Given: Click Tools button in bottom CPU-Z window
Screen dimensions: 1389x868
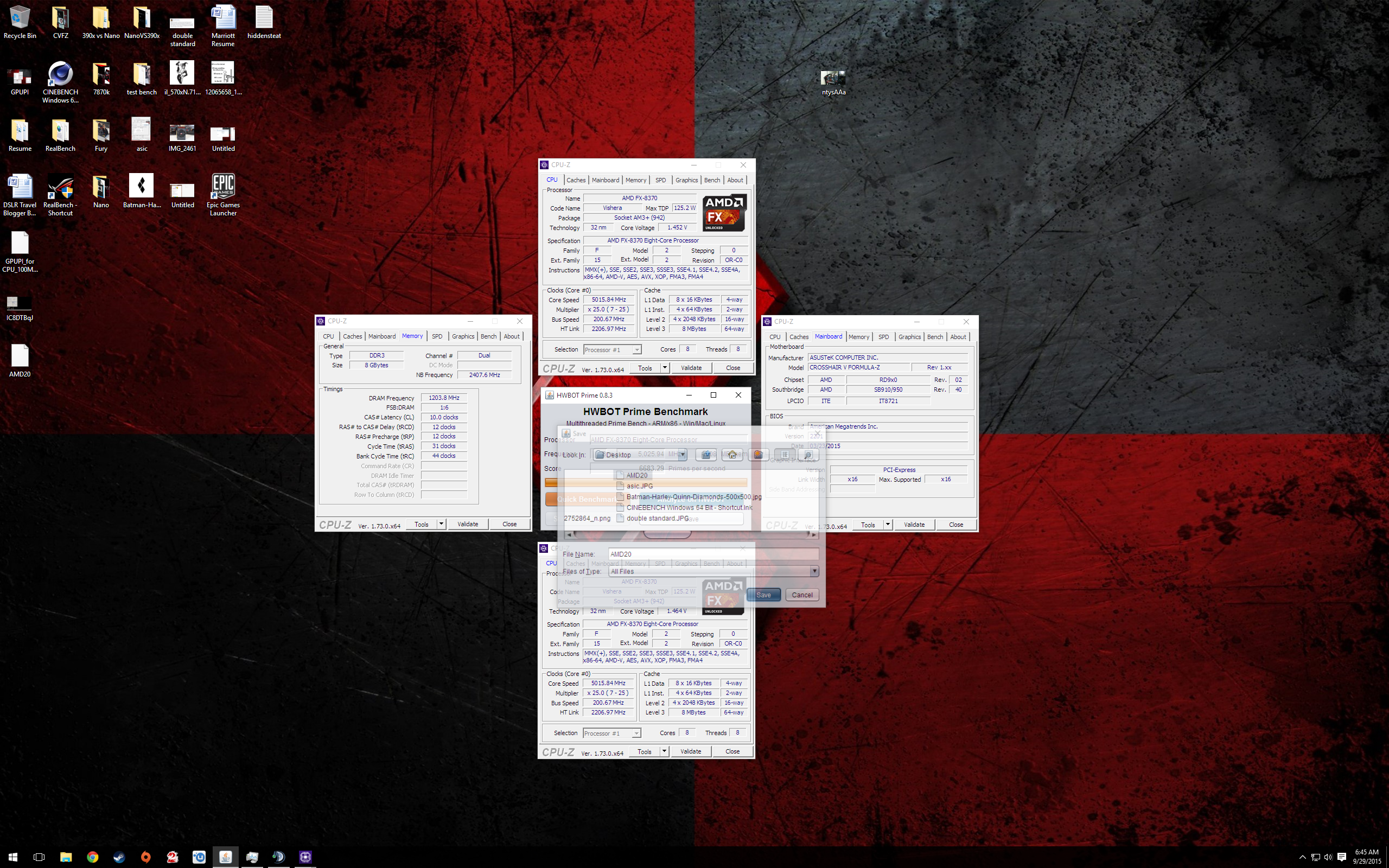Looking at the screenshot, I should point(645,751).
